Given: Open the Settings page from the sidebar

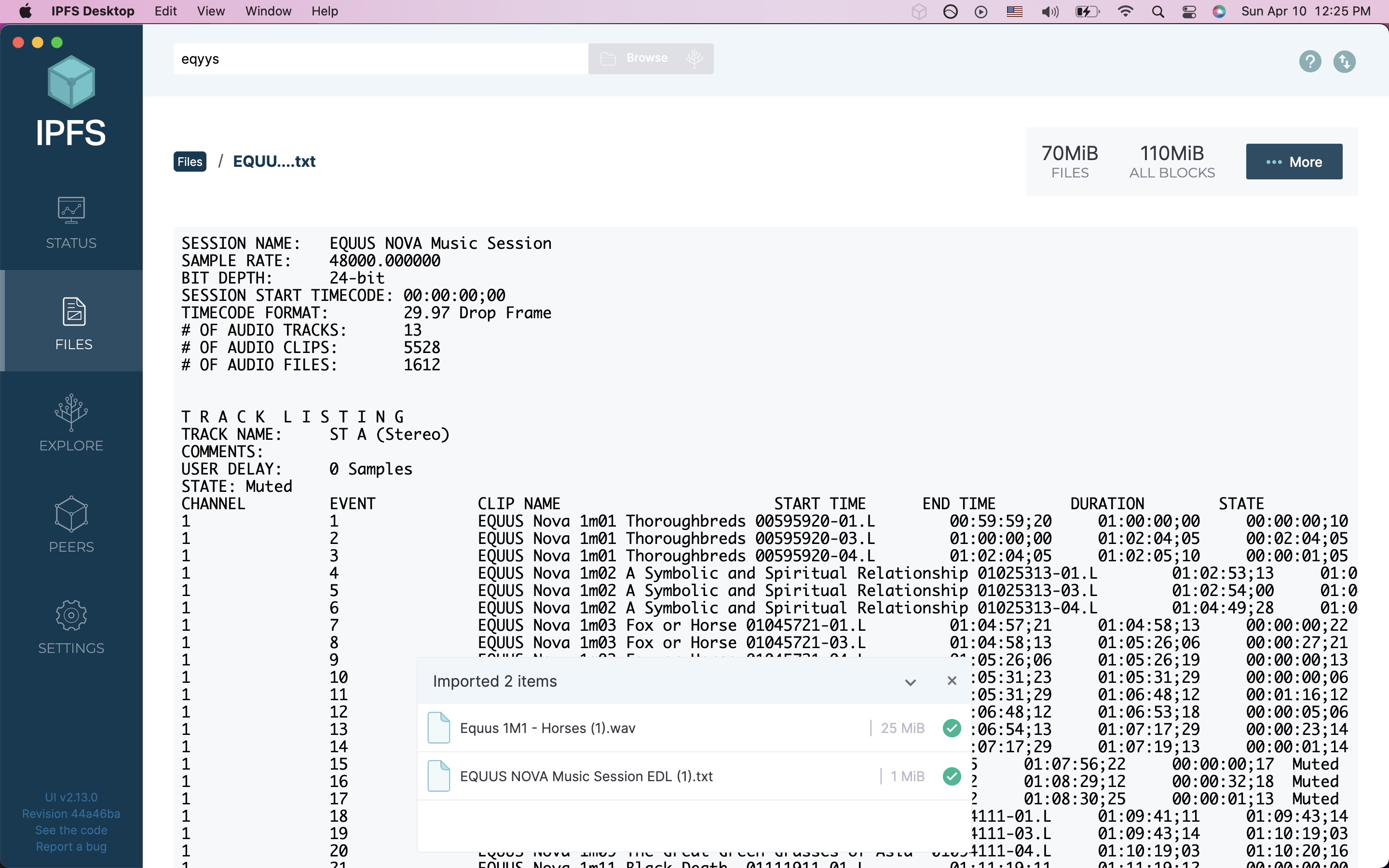Looking at the screenshot, I should (71, 626).
